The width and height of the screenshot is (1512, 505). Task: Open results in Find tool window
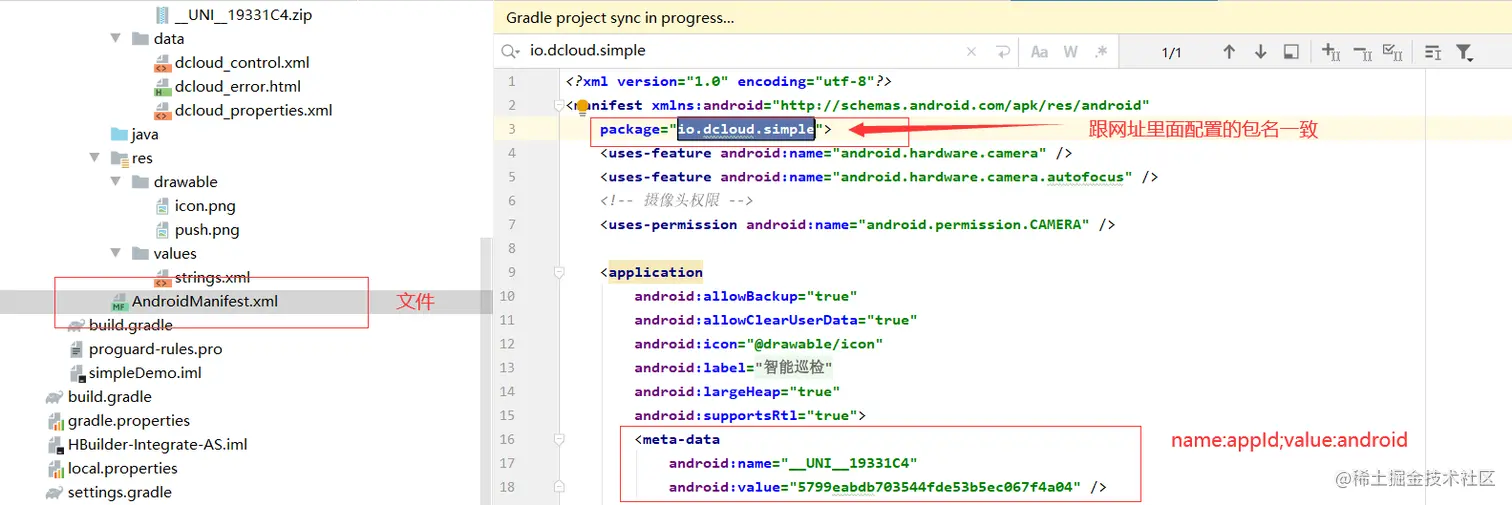click(x=1291, y=52)
